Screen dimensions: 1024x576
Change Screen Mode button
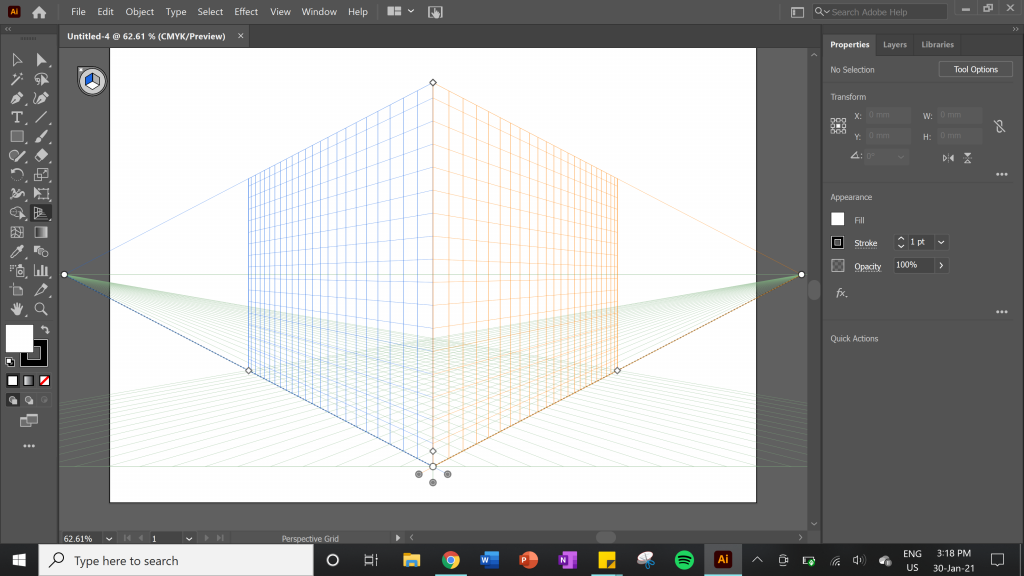(x=29, y=421)
